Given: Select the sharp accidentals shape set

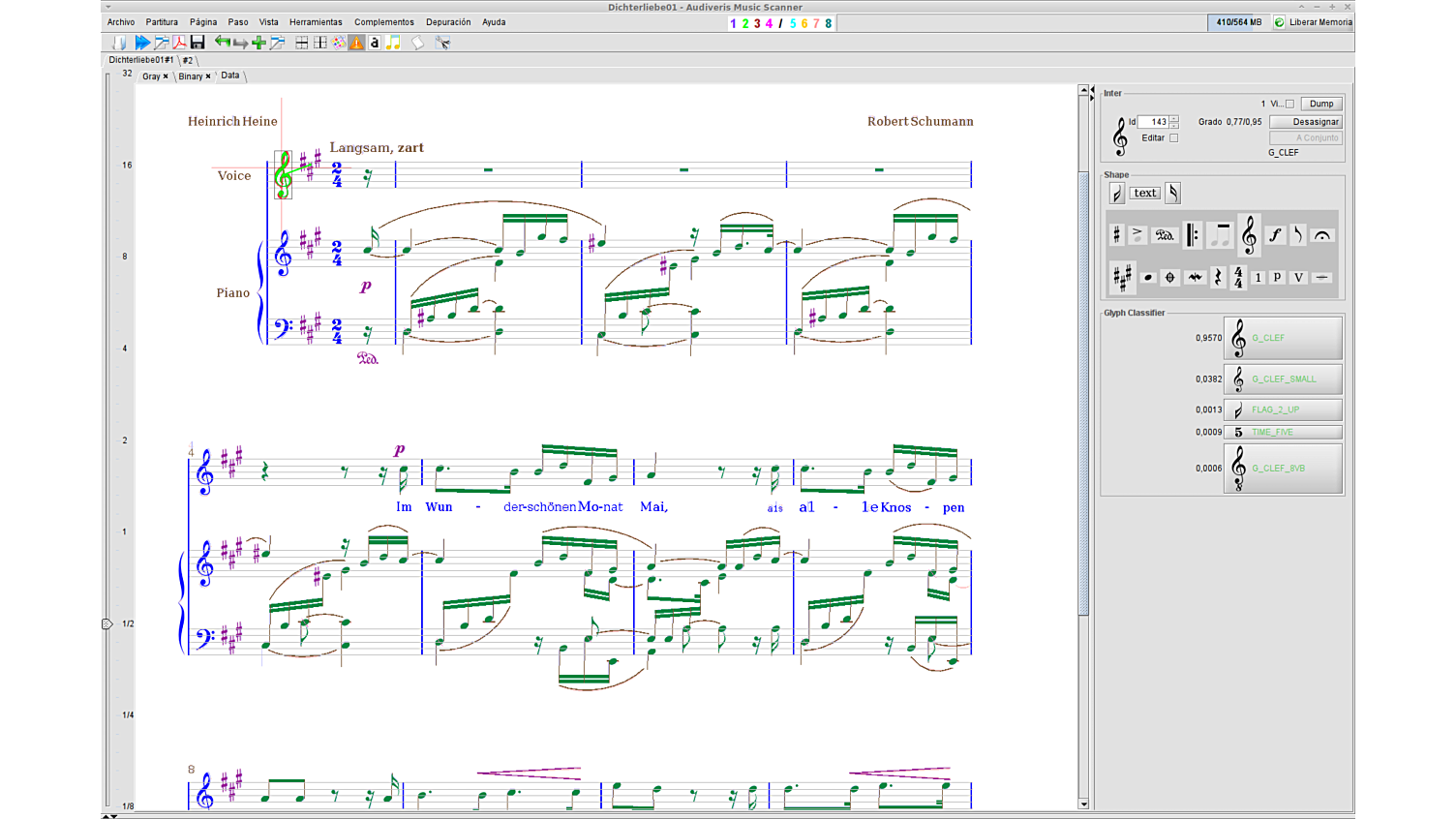Looking at the screenshot, I should point(1116,235).
